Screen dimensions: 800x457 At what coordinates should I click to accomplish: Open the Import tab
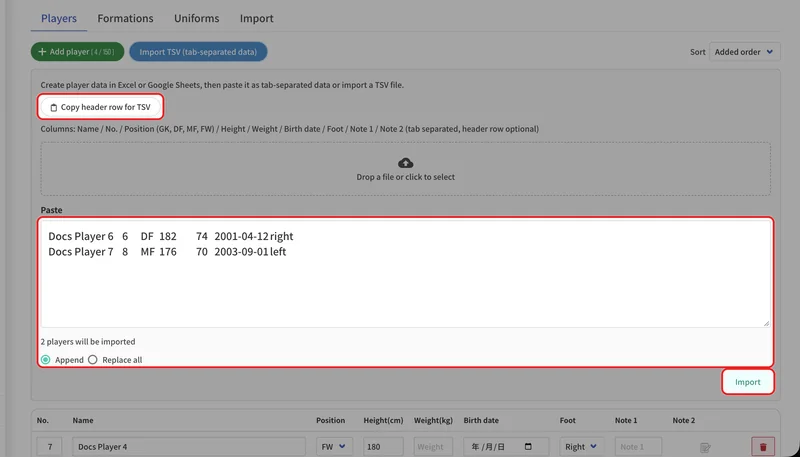tap(257, 18)
